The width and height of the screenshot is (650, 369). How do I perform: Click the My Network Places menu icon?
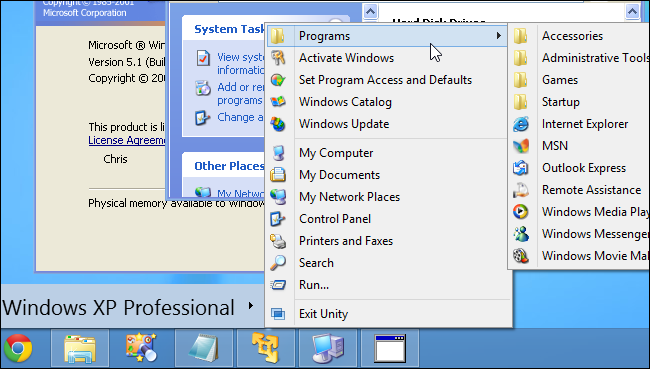[278, 197]
